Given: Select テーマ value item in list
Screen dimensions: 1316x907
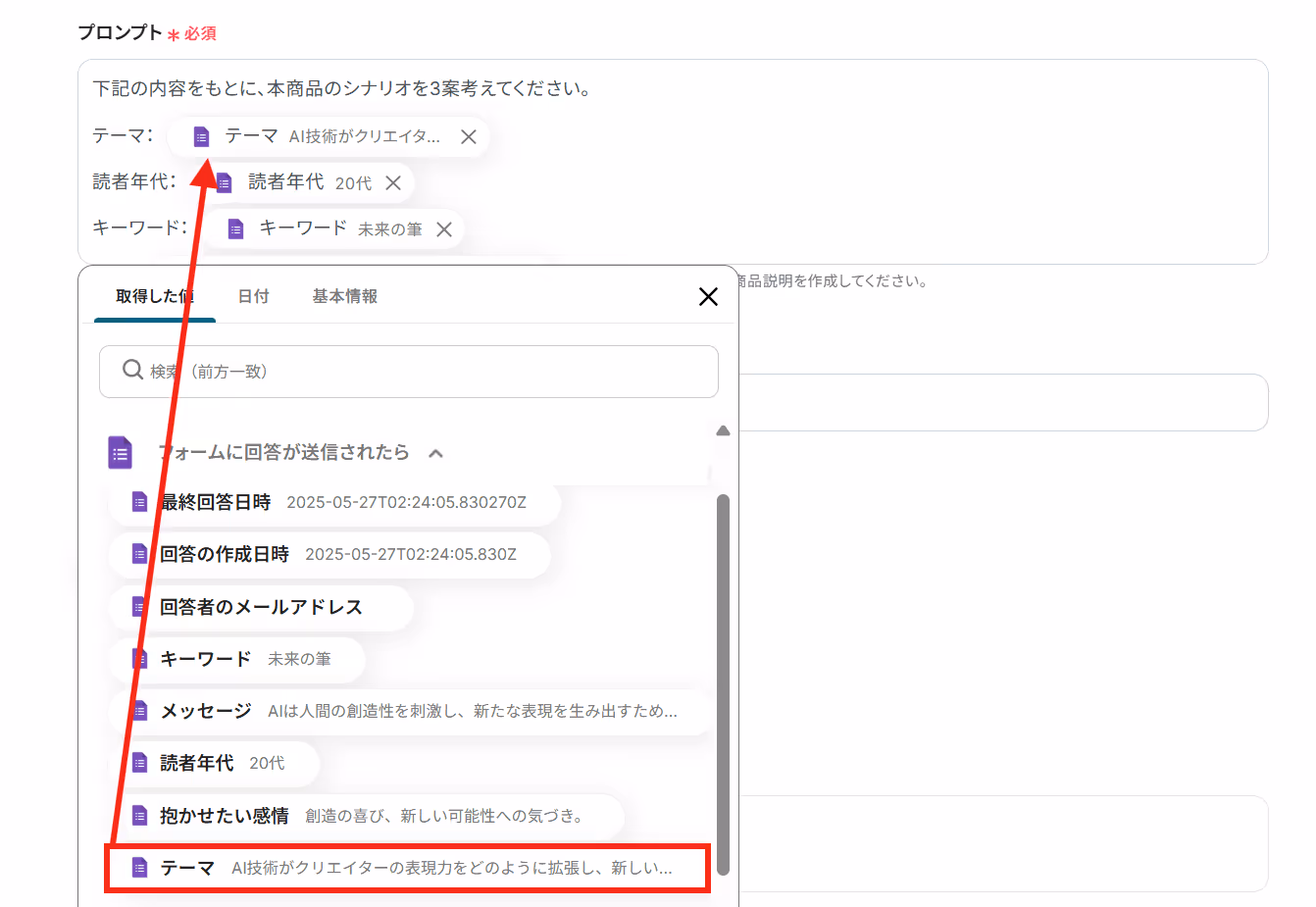Looking at the screenshot, I should click(407, 868).
